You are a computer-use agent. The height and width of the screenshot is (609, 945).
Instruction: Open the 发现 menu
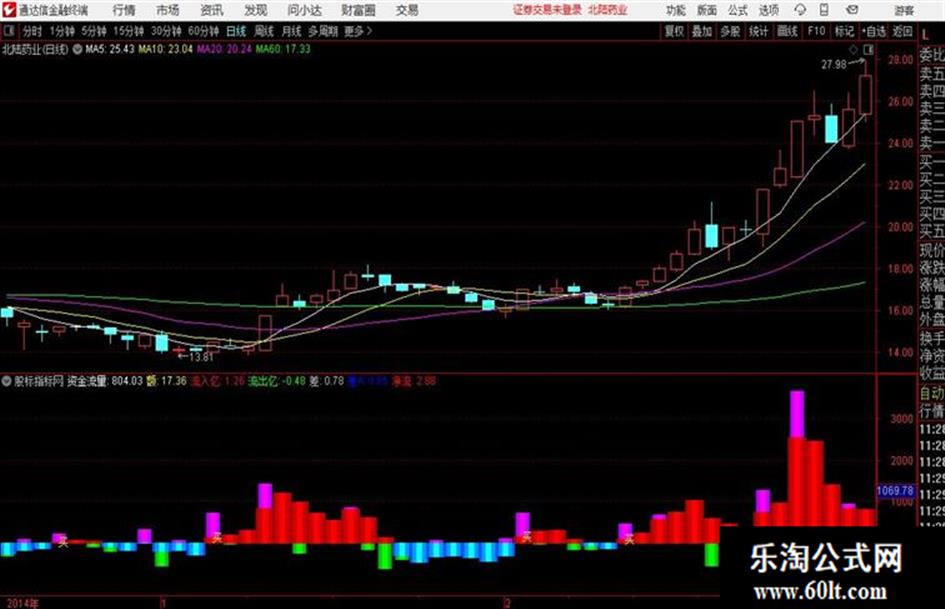point(256,10)
